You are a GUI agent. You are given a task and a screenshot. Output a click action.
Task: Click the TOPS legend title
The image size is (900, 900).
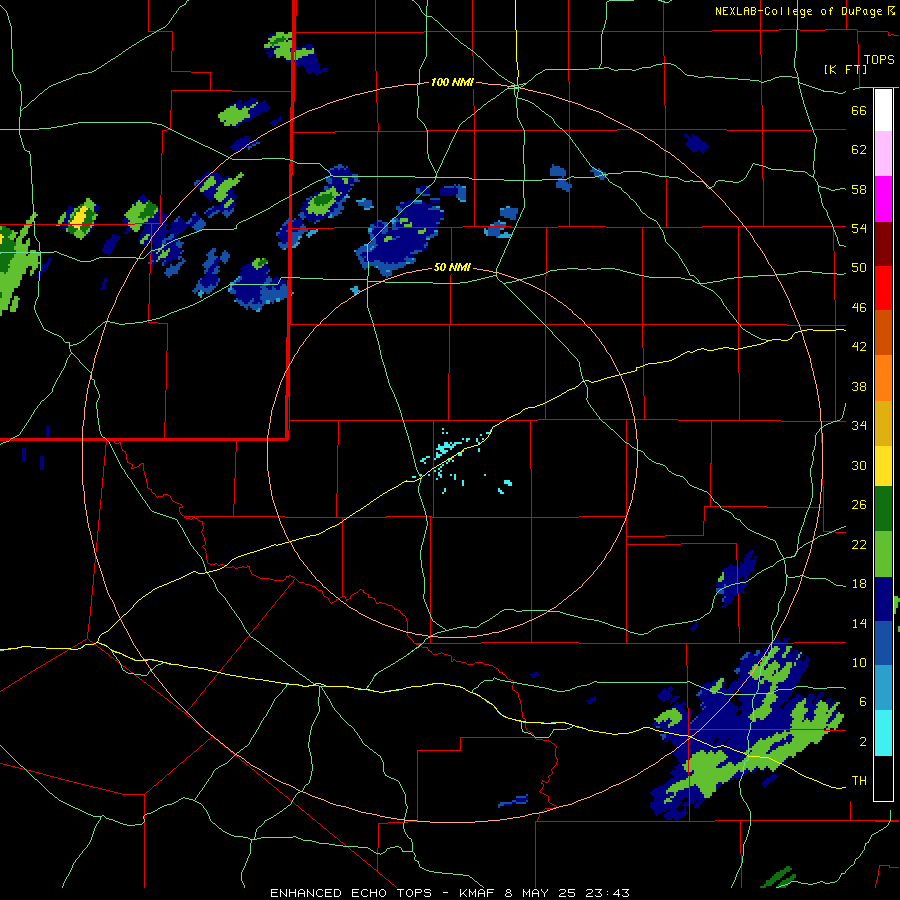[x=879, y=59]
